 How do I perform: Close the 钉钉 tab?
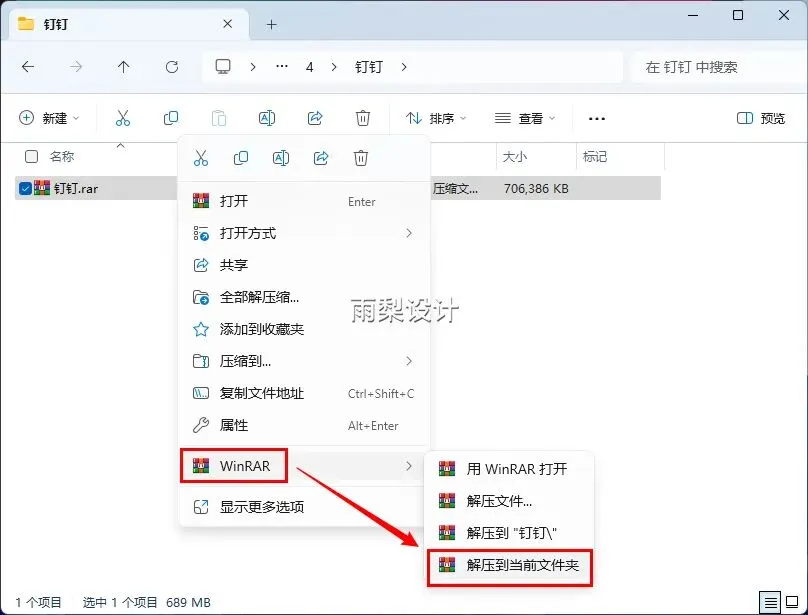pos(227,24)
